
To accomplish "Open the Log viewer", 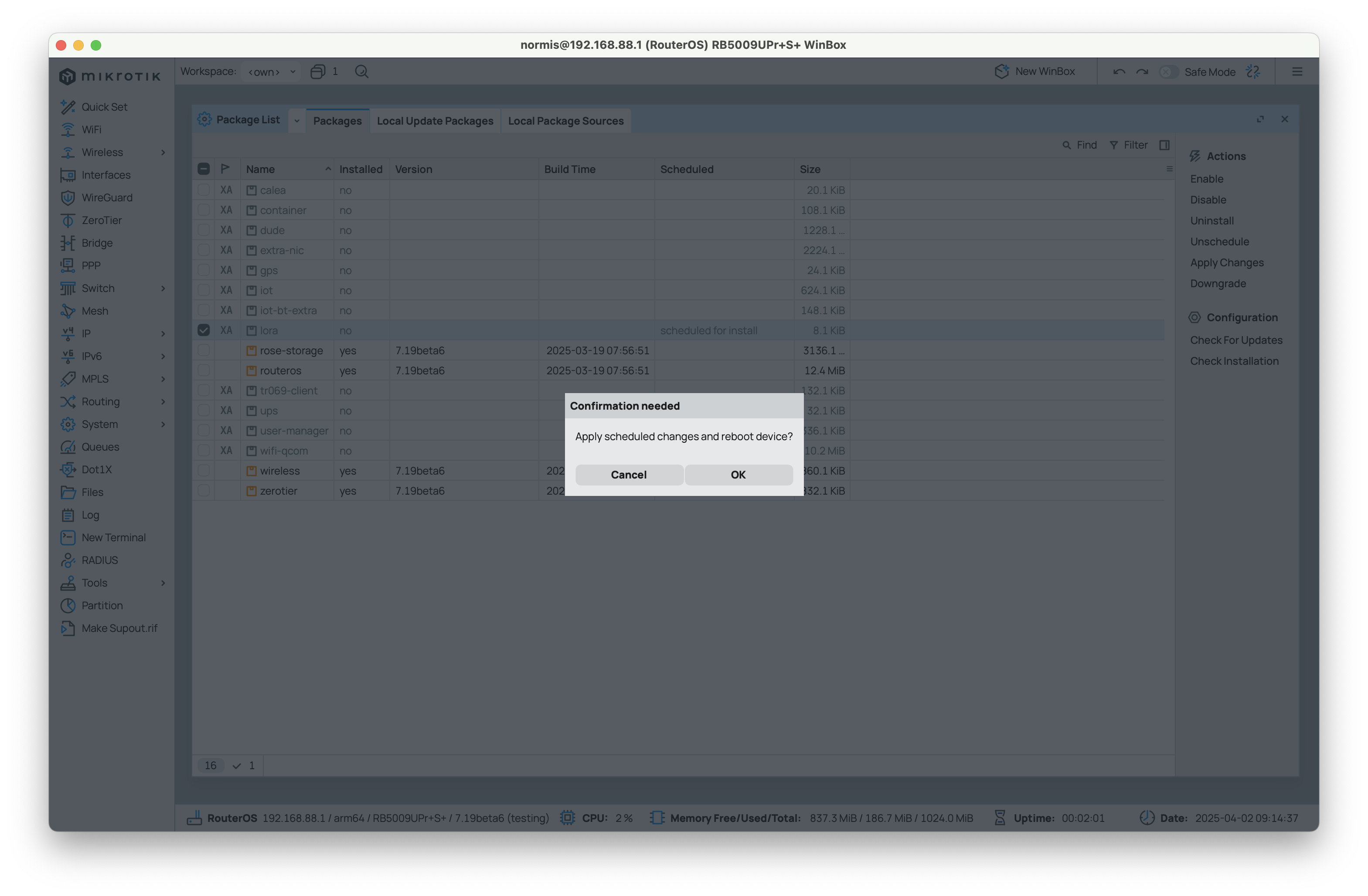I will 90,515.
